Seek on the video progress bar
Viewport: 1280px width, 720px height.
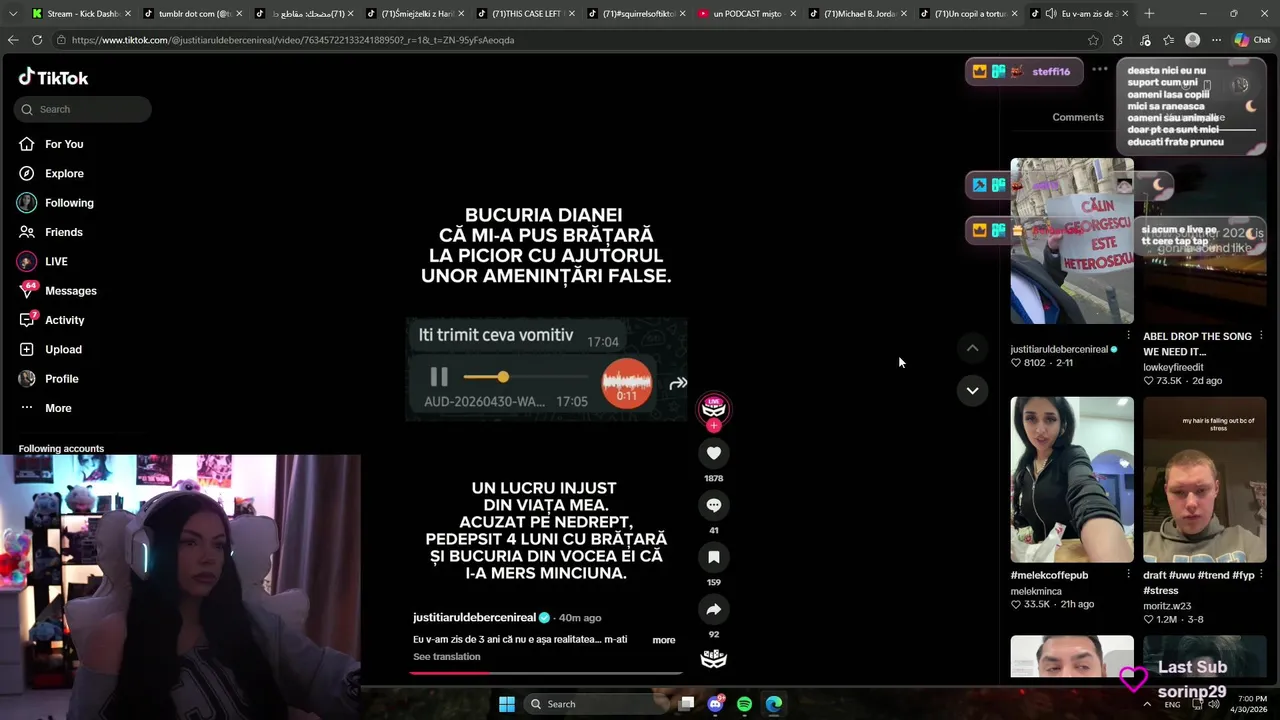(546, 672)
